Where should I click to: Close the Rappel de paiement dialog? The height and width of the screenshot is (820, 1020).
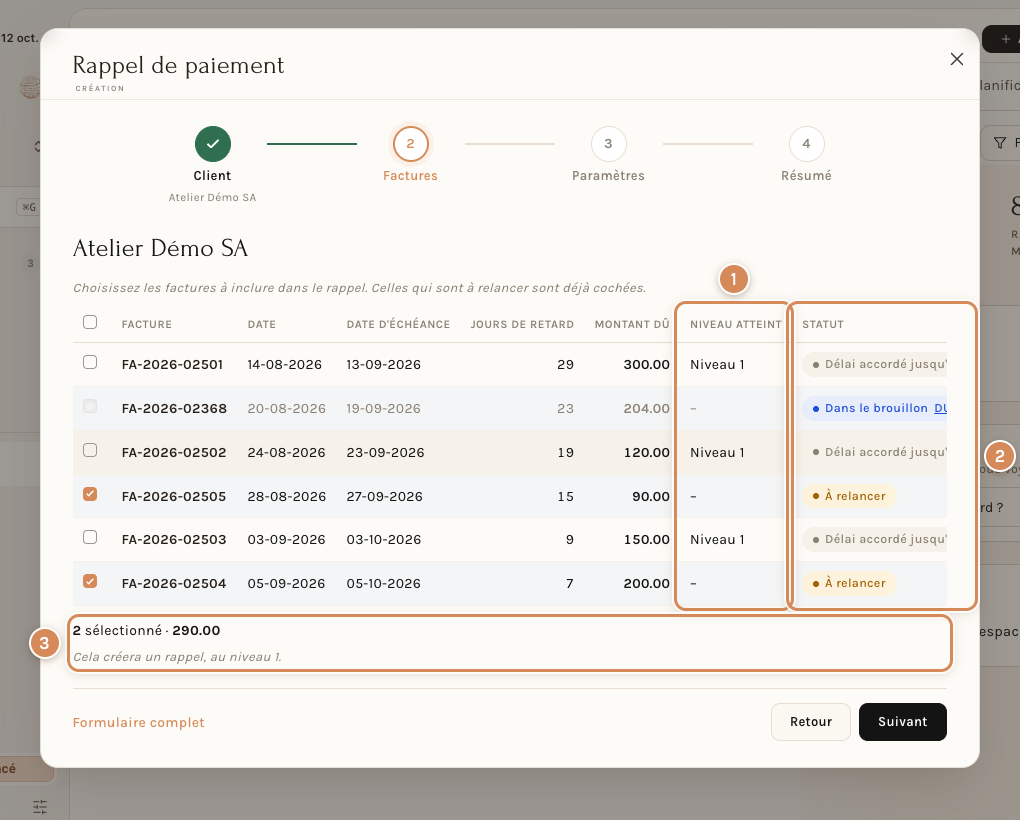956,59
